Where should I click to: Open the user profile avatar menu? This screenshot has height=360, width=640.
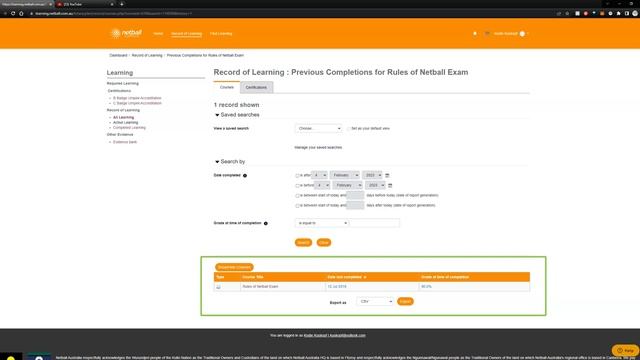522,33
